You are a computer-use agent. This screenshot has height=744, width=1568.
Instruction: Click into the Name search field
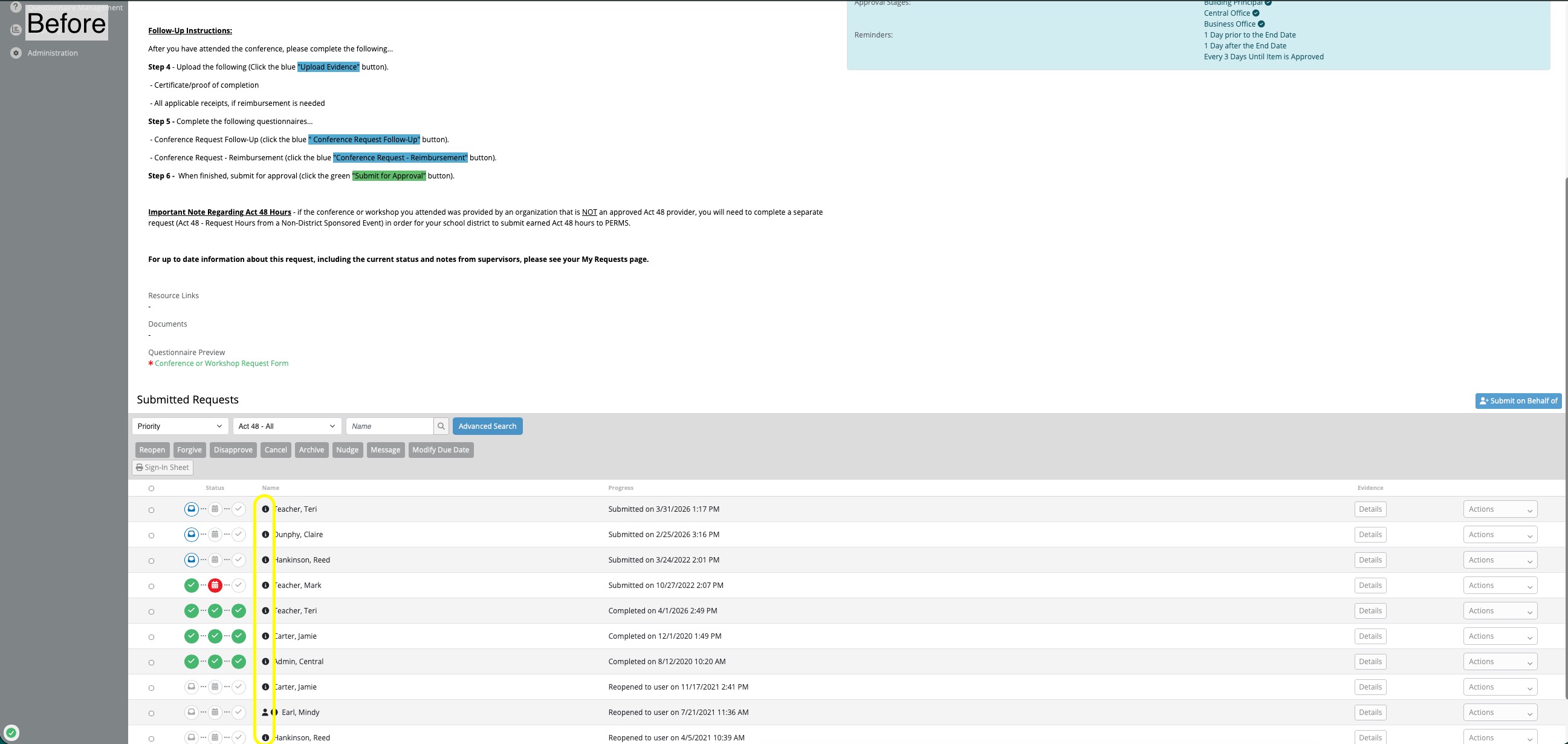[389, 426]
